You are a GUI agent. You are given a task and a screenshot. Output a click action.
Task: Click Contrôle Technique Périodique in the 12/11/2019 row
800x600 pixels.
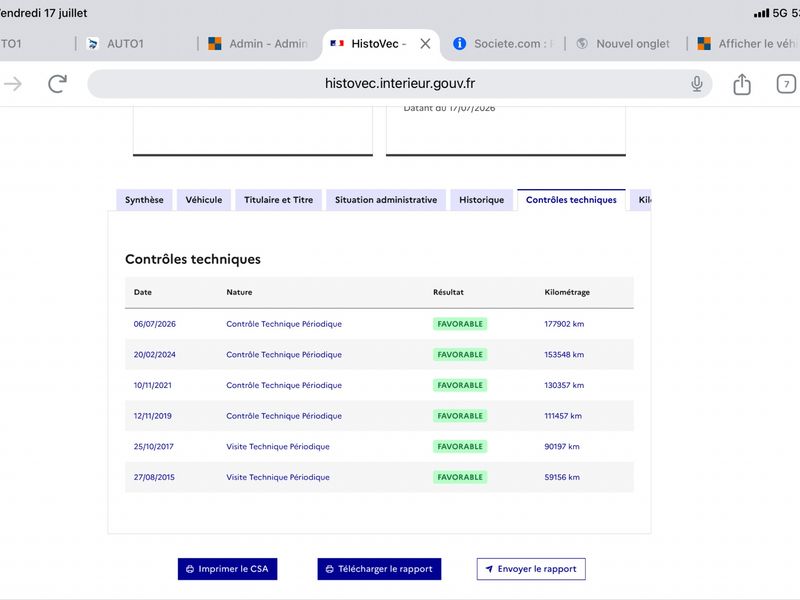tap(284, 416)
